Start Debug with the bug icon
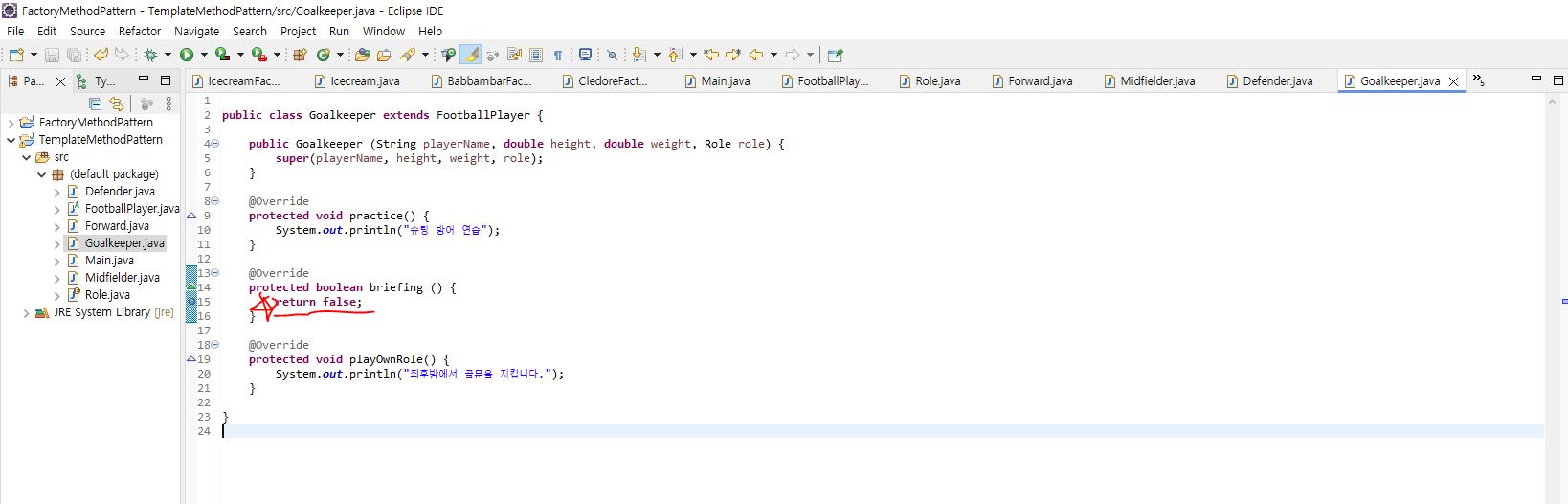Viewport: 1568px width, 504px height. click(x=150, y=55)
